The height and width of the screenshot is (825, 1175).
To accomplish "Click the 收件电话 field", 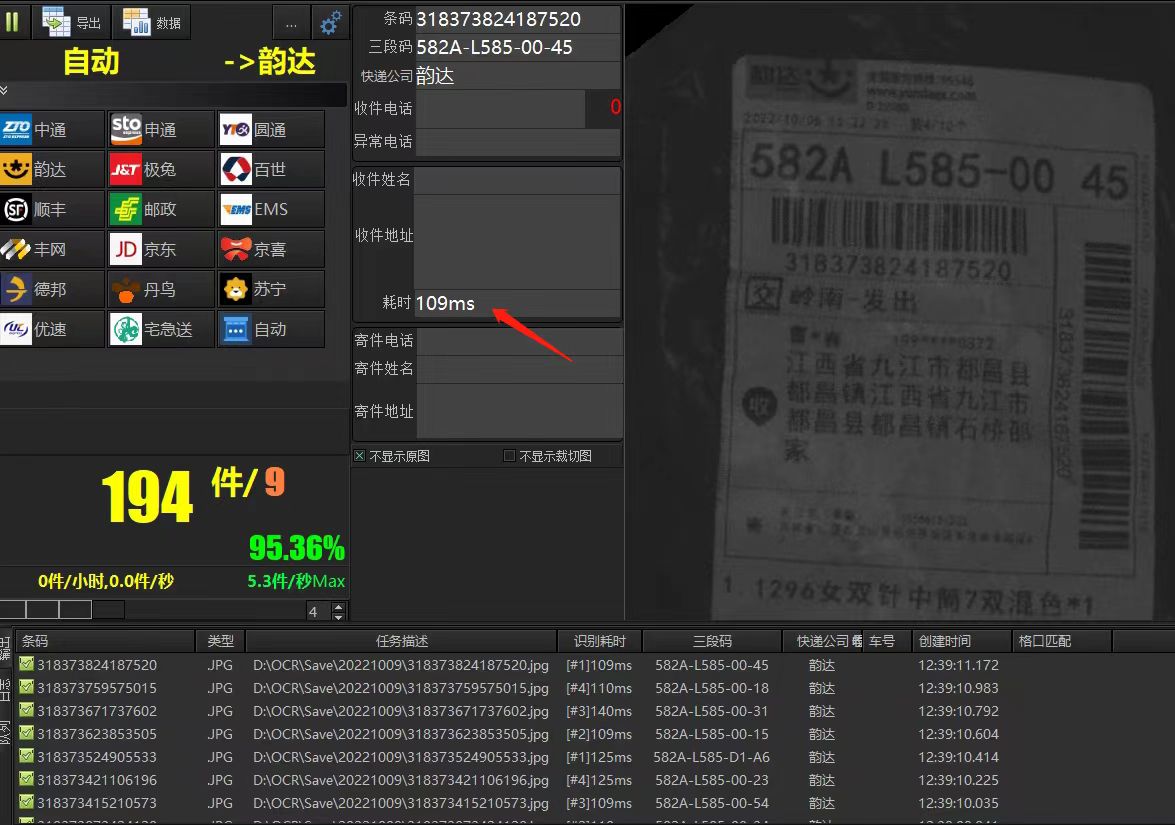I will pyautogui.click(x=500, y=108).
